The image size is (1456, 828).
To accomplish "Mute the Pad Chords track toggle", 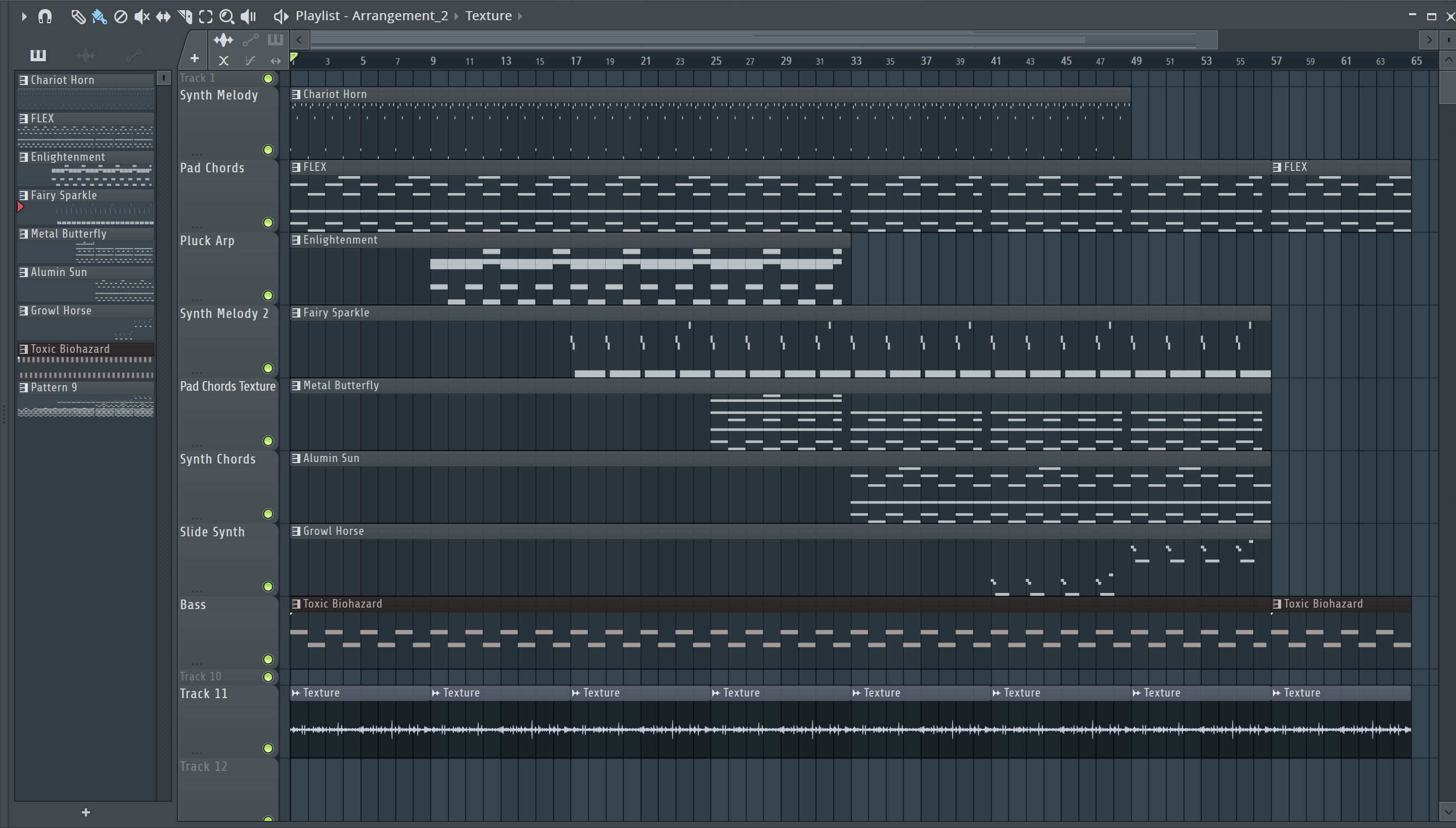I will [x=268, y=223].
